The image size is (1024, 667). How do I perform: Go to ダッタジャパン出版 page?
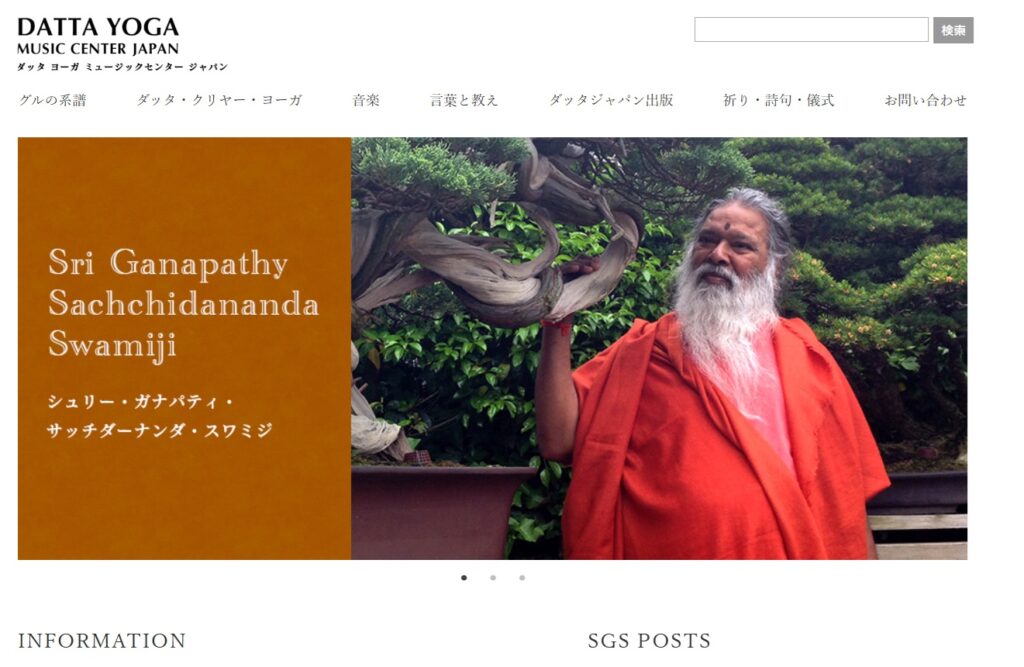tap(611, 100)
